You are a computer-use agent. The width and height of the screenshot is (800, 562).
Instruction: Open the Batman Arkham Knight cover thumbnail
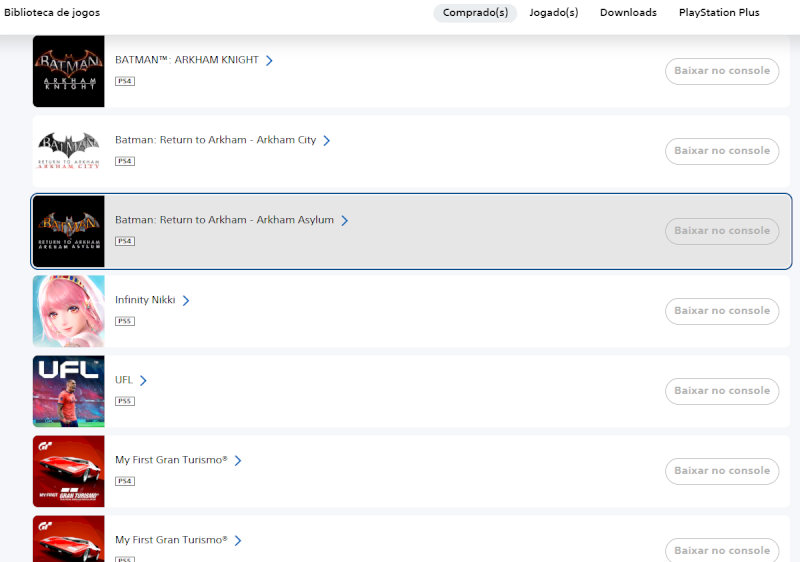(69, 71)
